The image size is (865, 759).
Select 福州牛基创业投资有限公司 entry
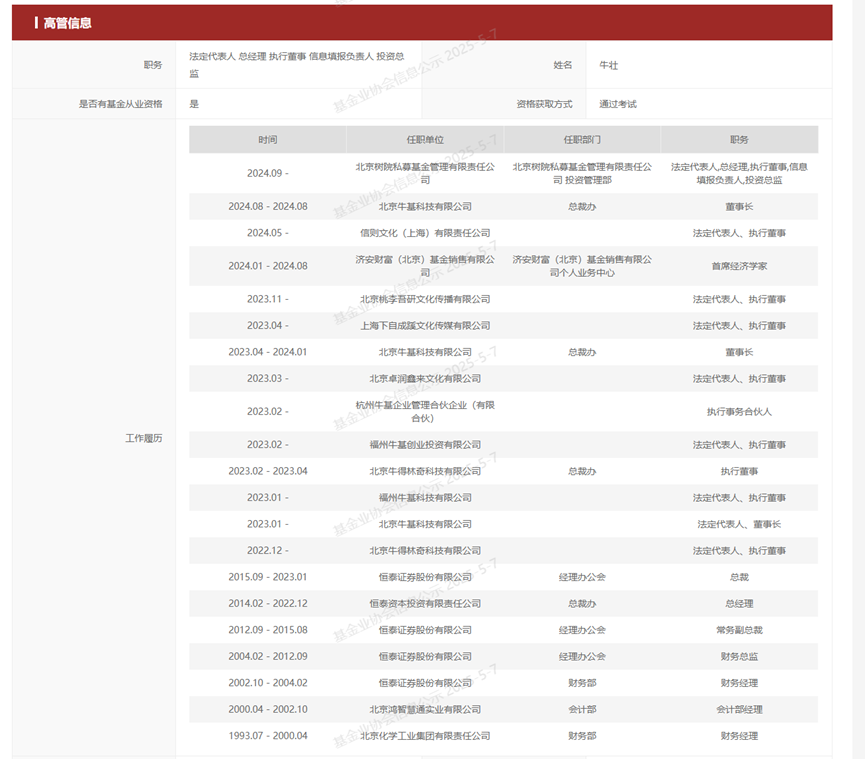point(425,445)
